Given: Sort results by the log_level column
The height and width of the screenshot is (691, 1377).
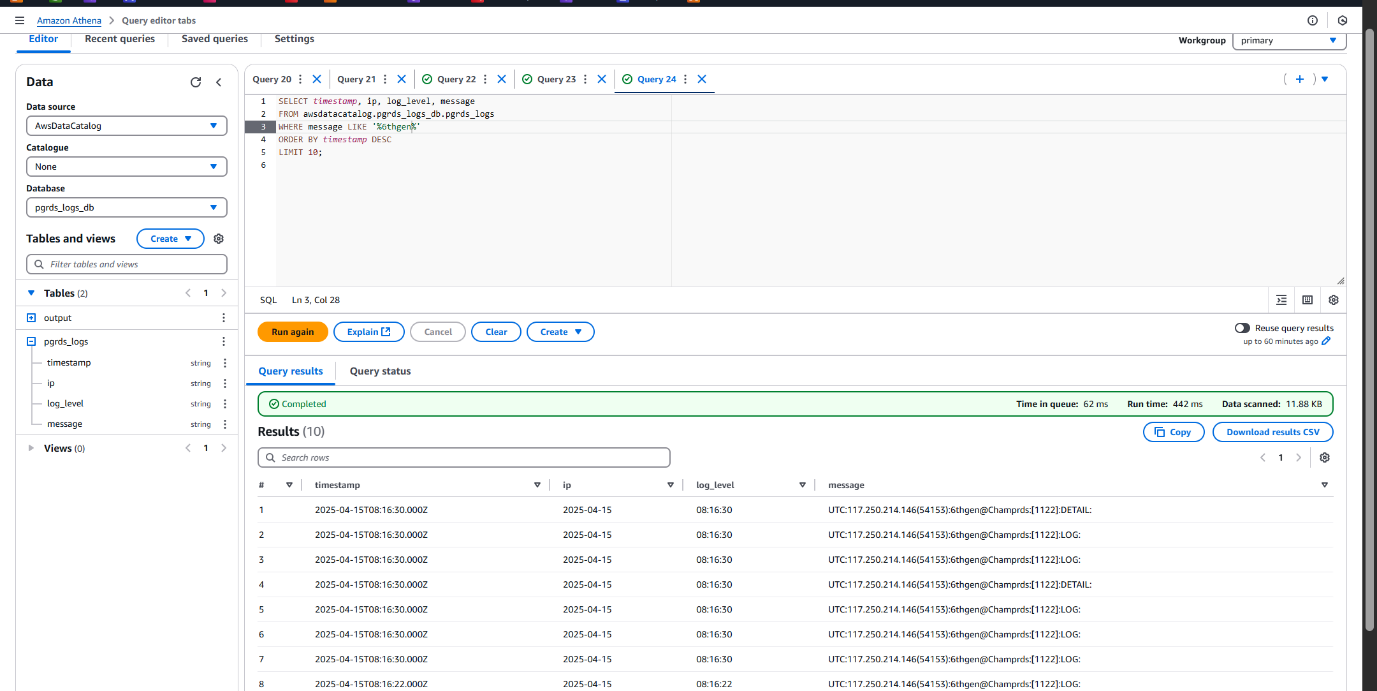Looking at the screenshot, I should tap(802, 485).
